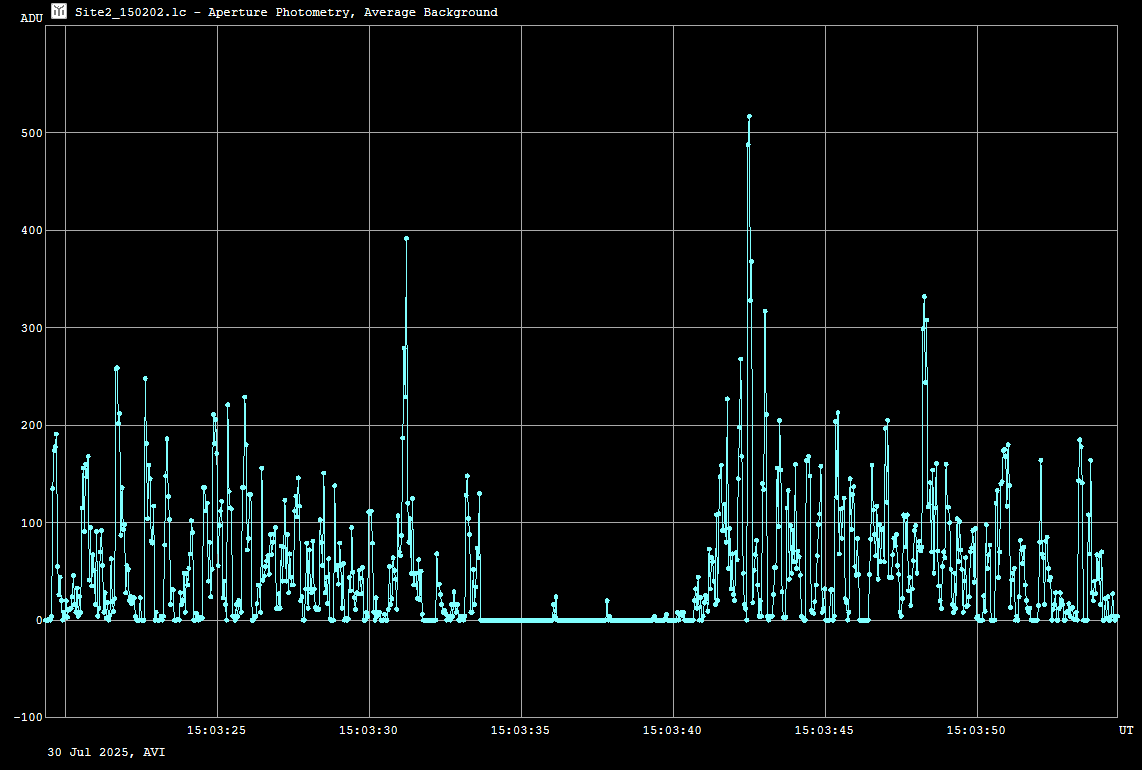Select the peak near 330 ADU after 15:03:45
Screen dimensions: 1142x770
pyautogui.click(x=924, y=297)
